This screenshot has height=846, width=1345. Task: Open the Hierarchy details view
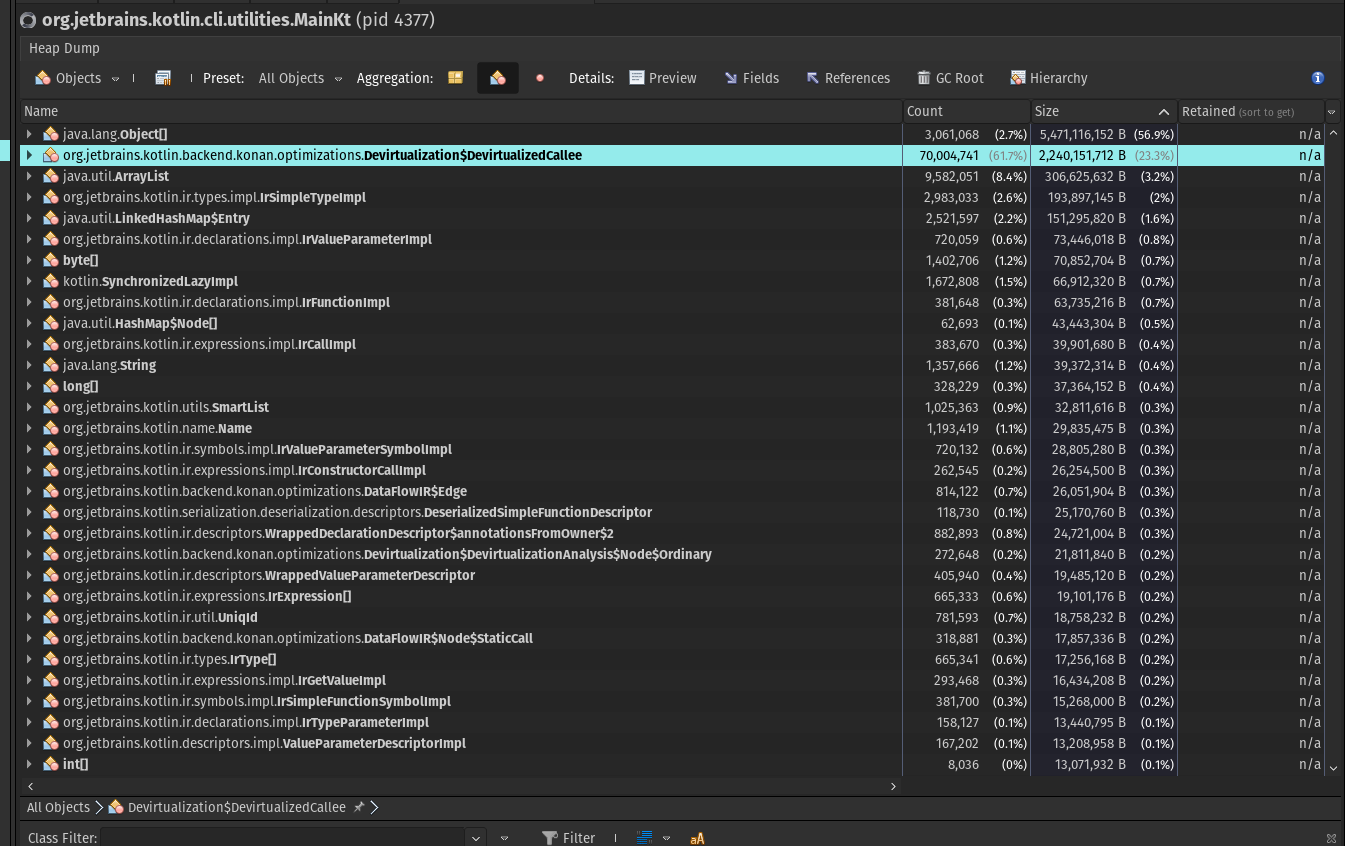coord(1046,78)
